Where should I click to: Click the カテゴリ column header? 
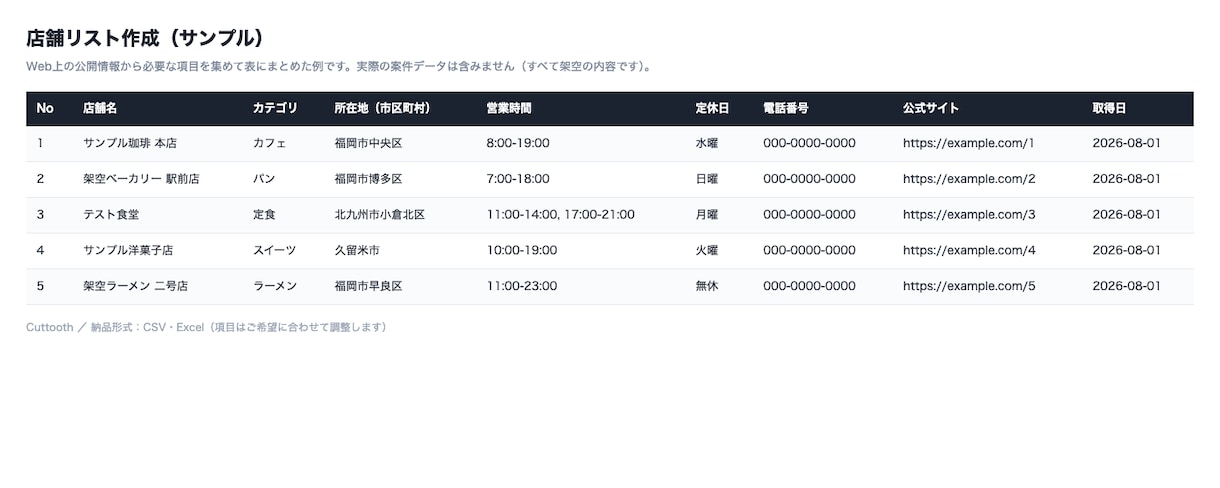point(275,108)
